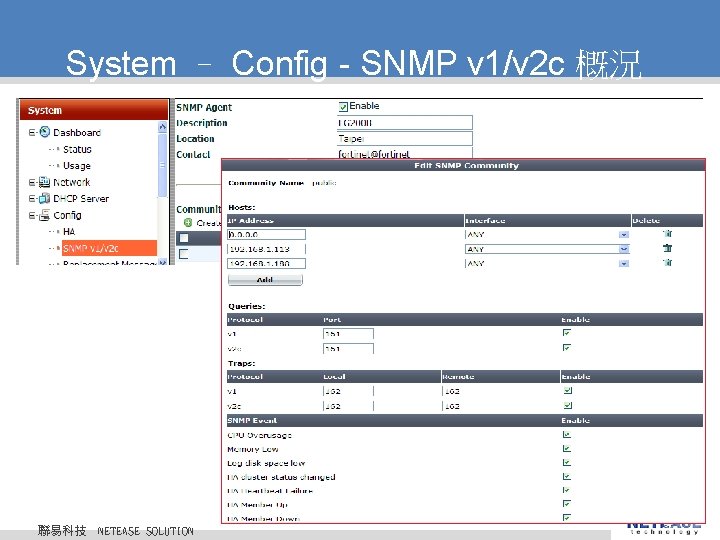Click System menu scrollbar thumb
Image resolution: width=720 pixels, height=540 pixels.
pyautogui.click(x=162, y=165)
